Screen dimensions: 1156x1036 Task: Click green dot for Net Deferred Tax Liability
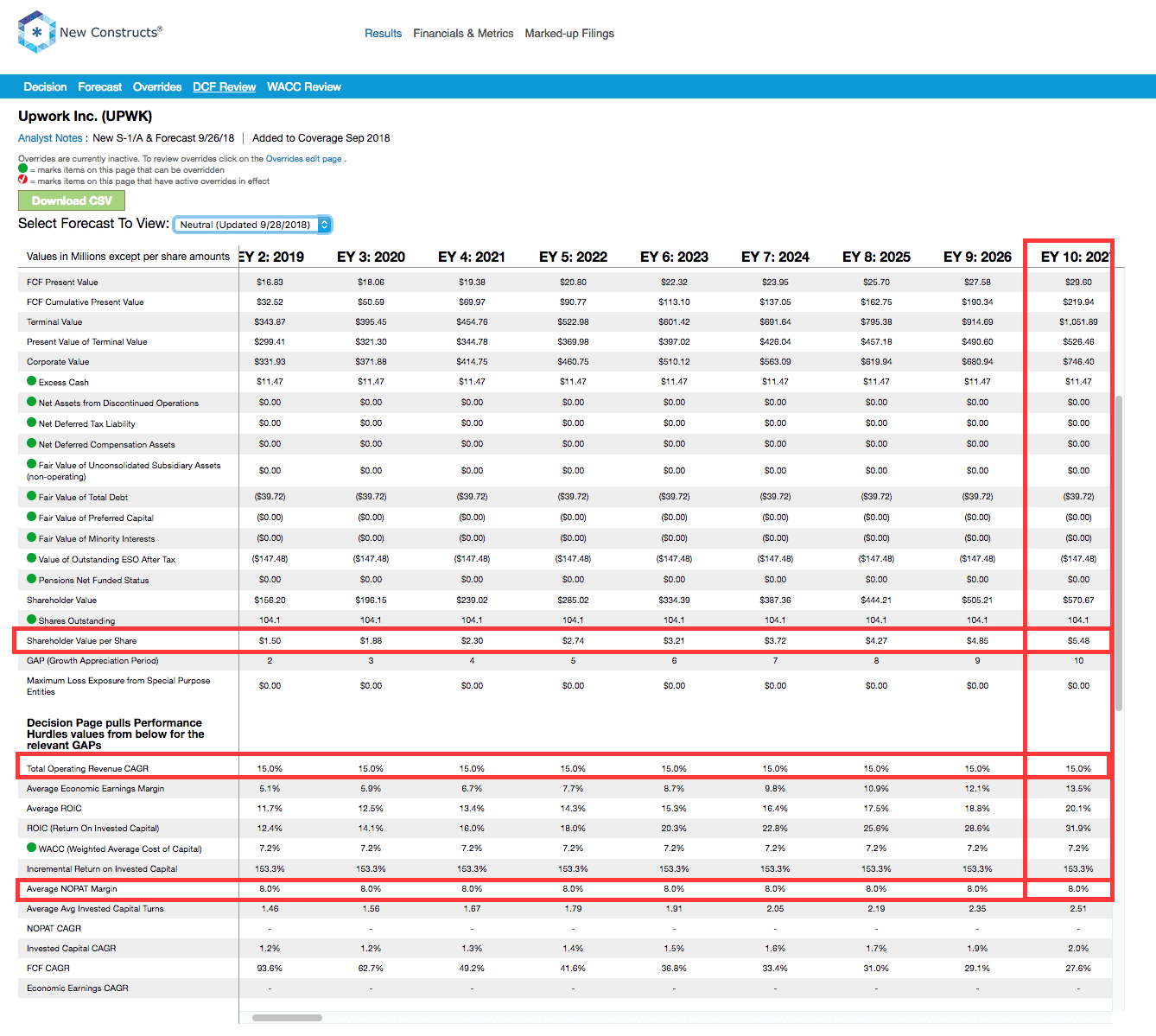(x=31, y=423)
